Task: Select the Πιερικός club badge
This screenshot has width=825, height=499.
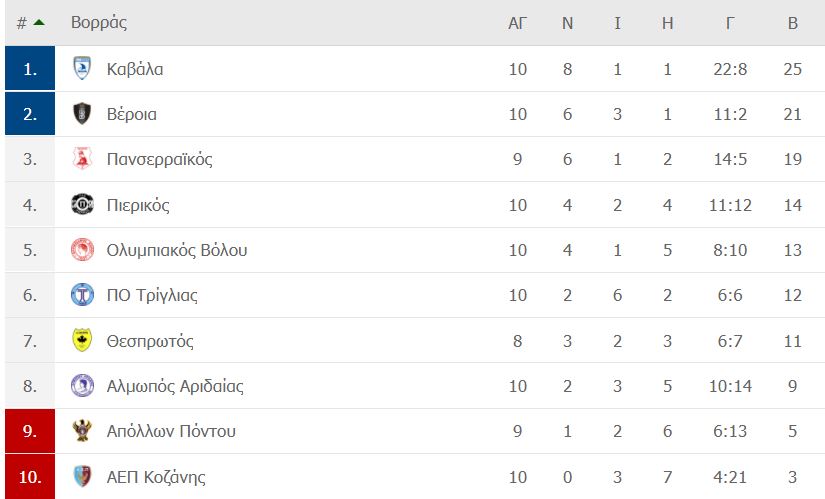Action: pyautogui.click(x=82, y=204)
